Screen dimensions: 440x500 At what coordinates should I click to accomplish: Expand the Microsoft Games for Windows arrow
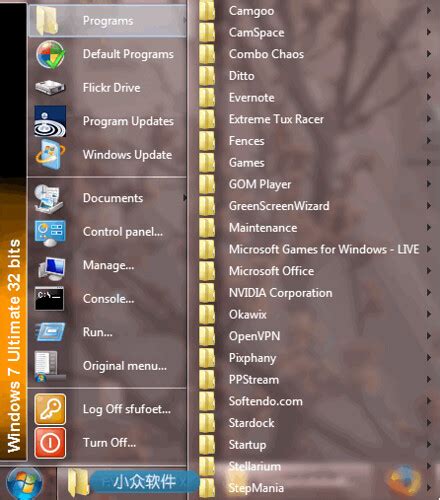pyautogui.click(x=429, y=249)
